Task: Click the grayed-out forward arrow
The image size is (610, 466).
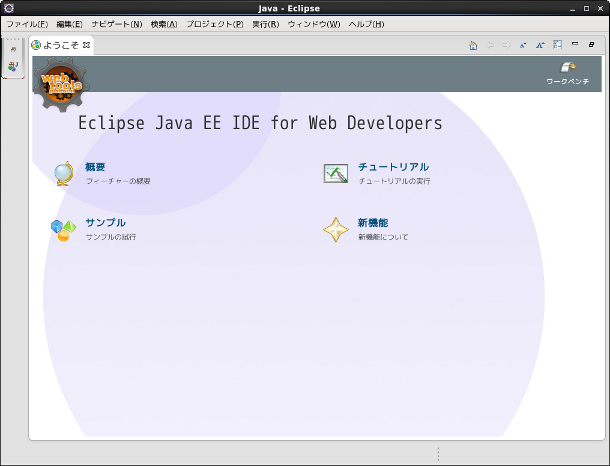Action: coord(506,45)
